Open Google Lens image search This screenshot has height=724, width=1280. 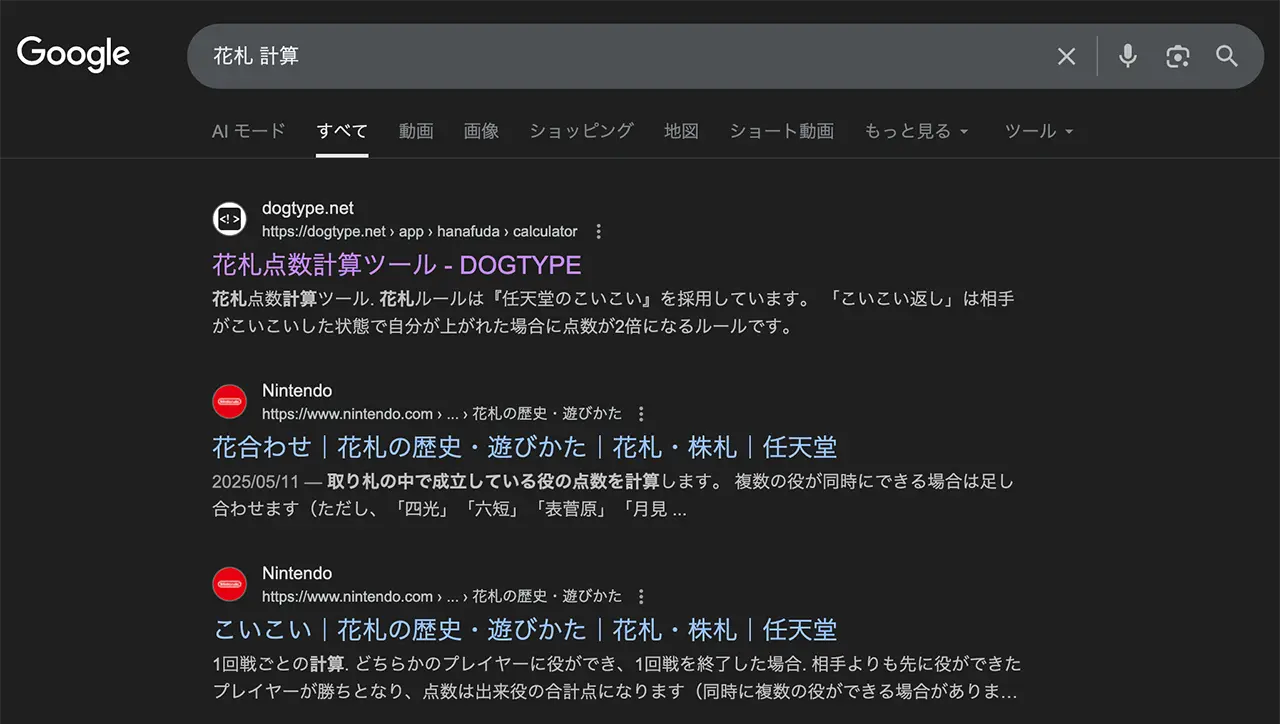click(x=1178, y=57)
